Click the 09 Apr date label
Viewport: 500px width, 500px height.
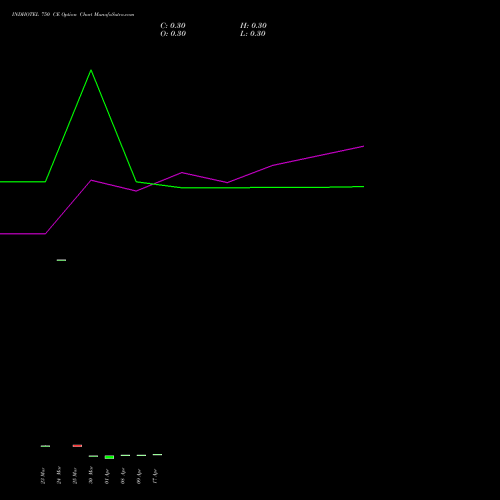pos(139,476)
